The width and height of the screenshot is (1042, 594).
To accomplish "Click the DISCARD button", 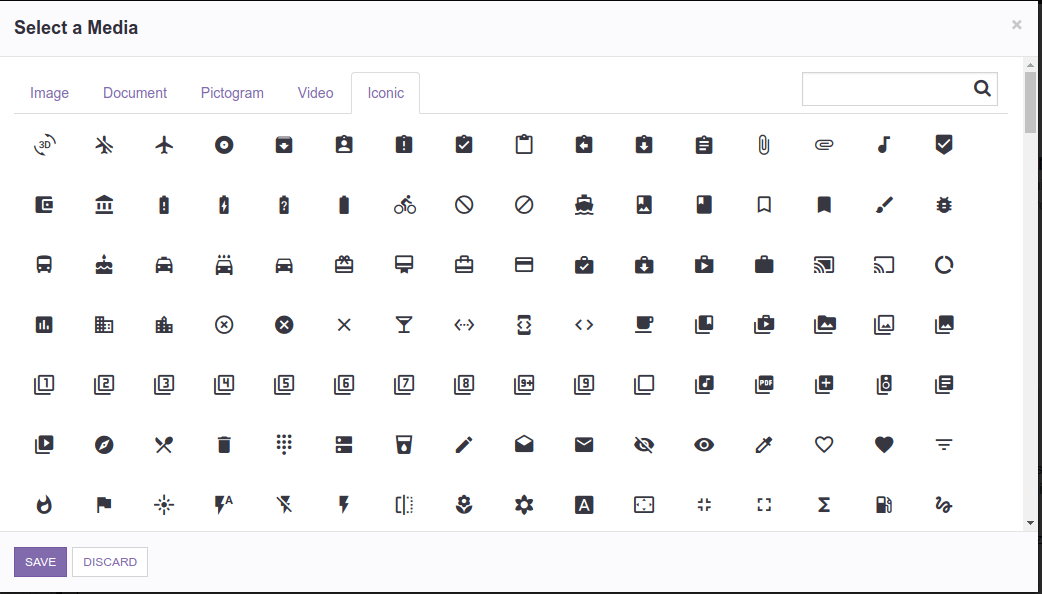I will pos(109,561).
